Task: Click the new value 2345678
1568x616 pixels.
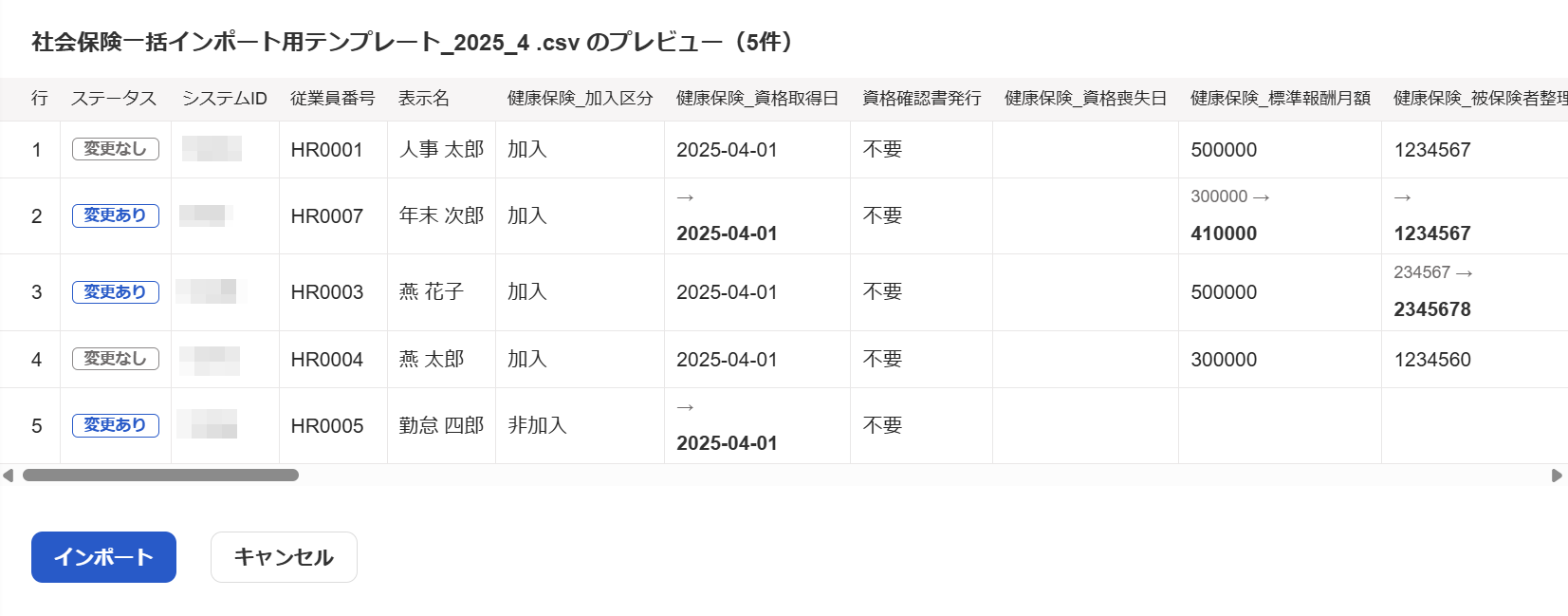Action: pos(1431,309)
